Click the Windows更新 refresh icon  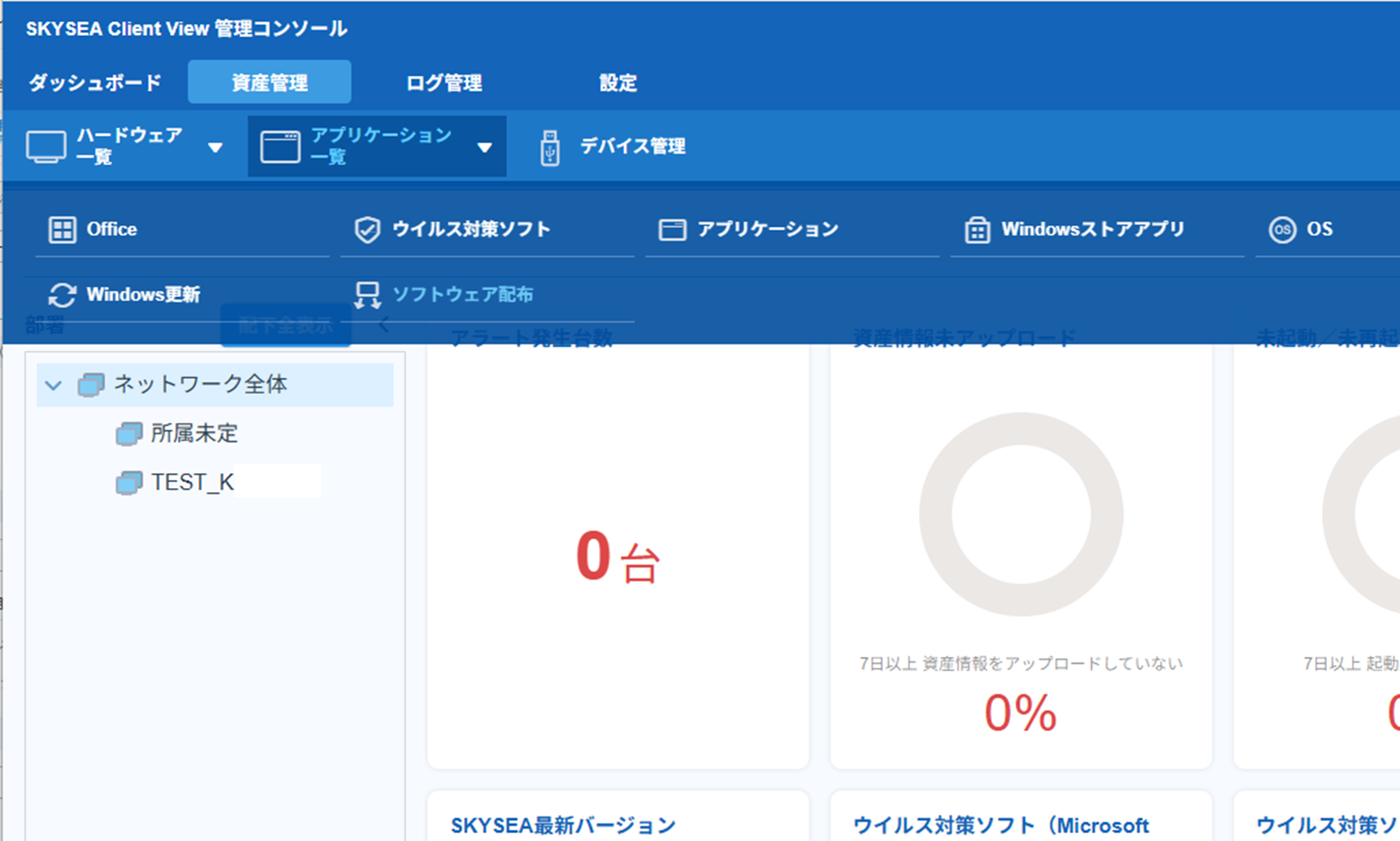point(62,295)
